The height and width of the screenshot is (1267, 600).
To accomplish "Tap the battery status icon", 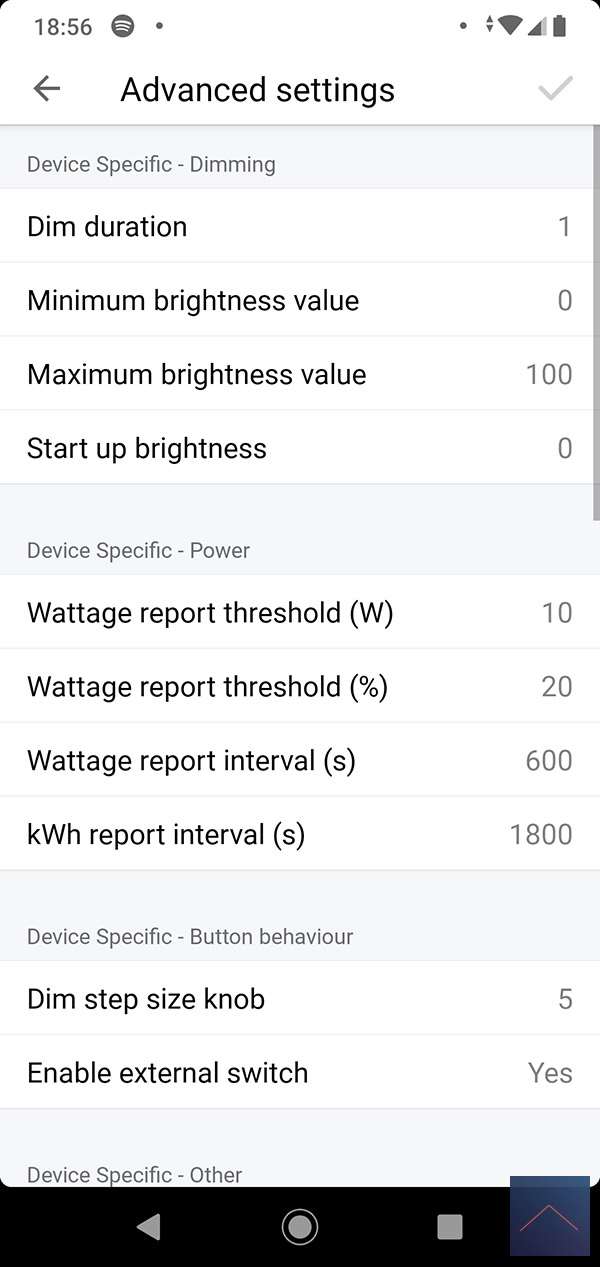I will pyautogui.click(x=561, y=26).
